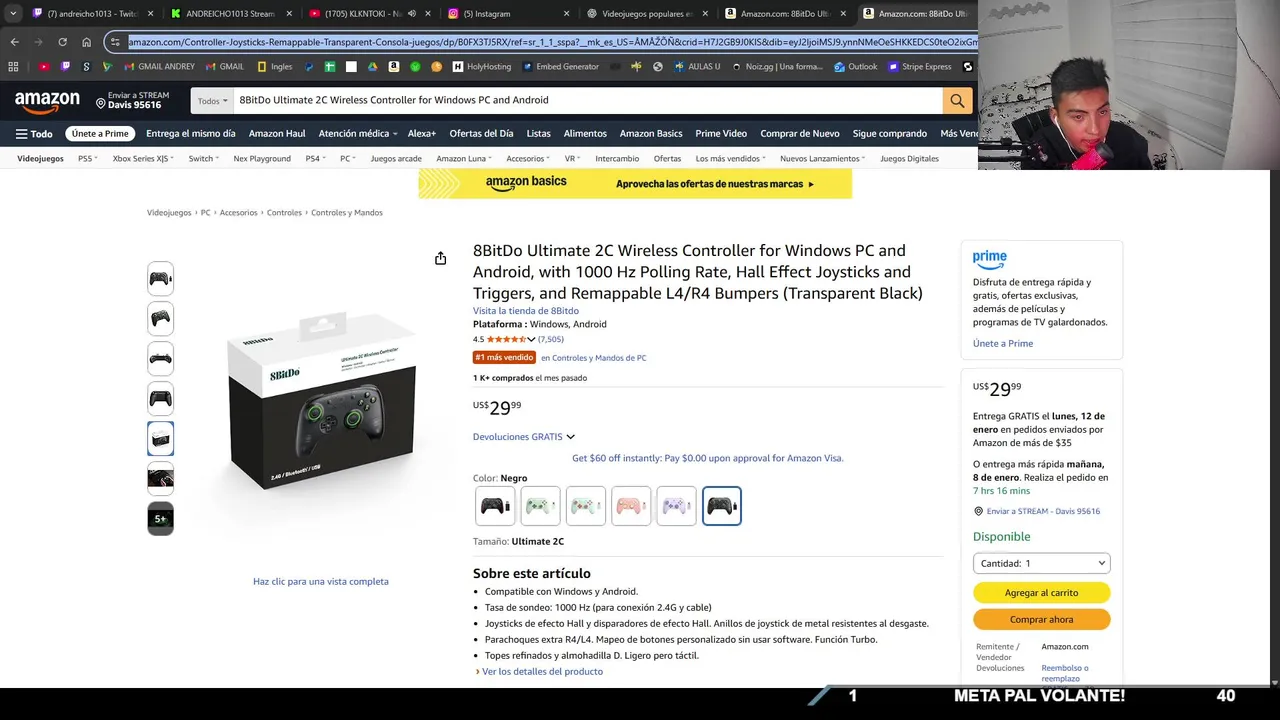Switch to ANDREICHO1013 Stream tab
1280x720 pixels.
coord(230,14)
